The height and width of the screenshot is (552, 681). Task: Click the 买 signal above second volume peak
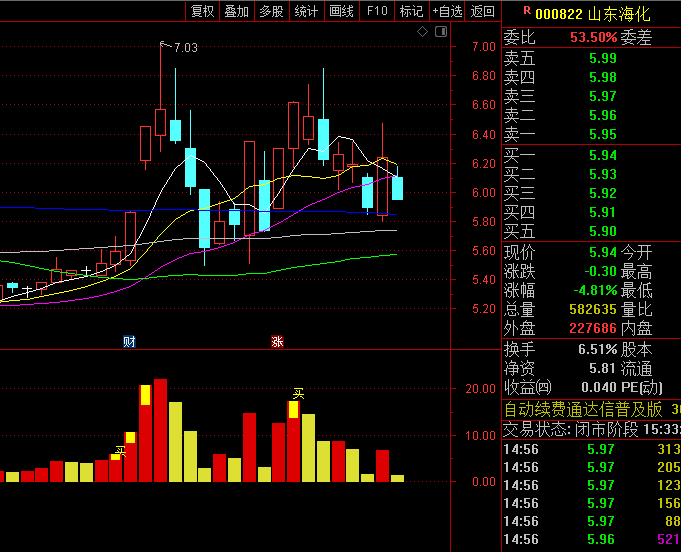click(298, 394)
